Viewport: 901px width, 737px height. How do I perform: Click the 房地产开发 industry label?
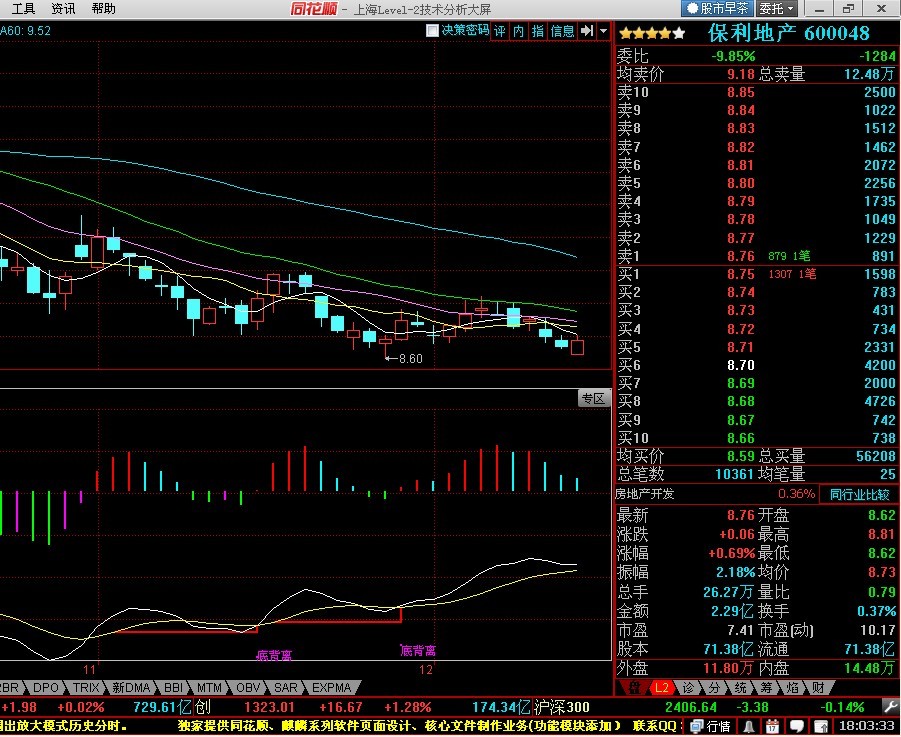pyautogui.click(x=645, y=494)
